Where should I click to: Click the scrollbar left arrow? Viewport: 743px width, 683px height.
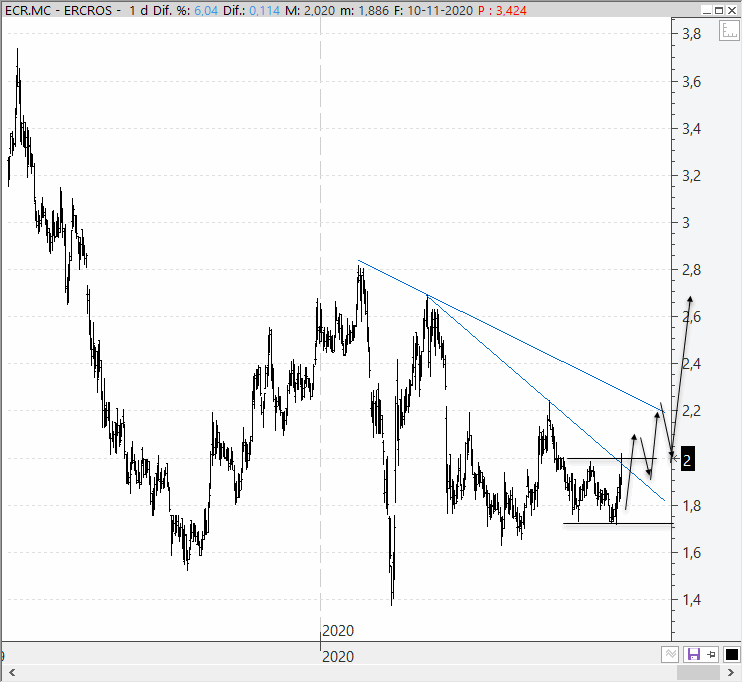[x=12, y=672]
